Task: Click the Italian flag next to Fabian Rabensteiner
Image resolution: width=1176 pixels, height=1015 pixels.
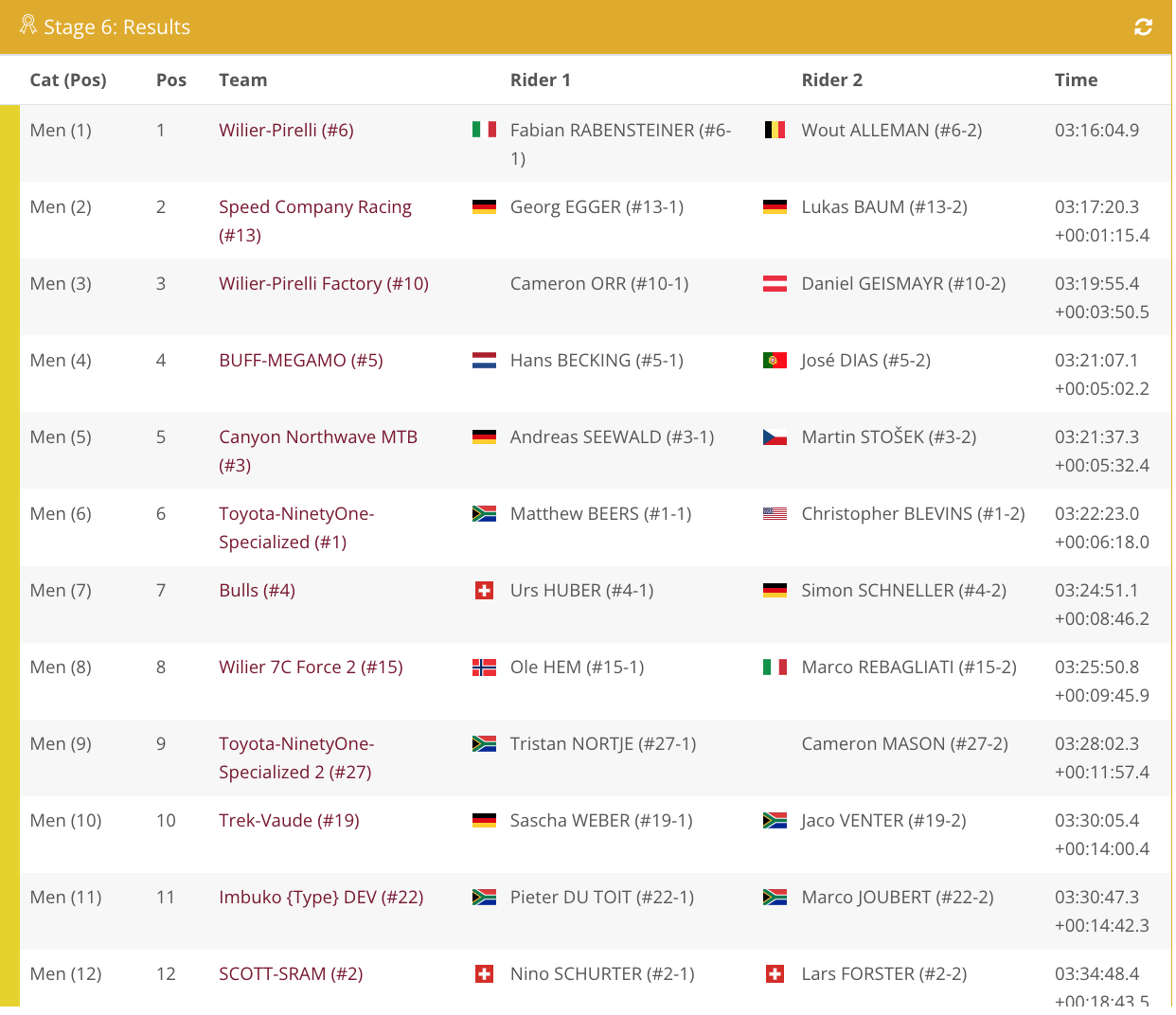Action: pyautogui.click(x=484, y=130)
